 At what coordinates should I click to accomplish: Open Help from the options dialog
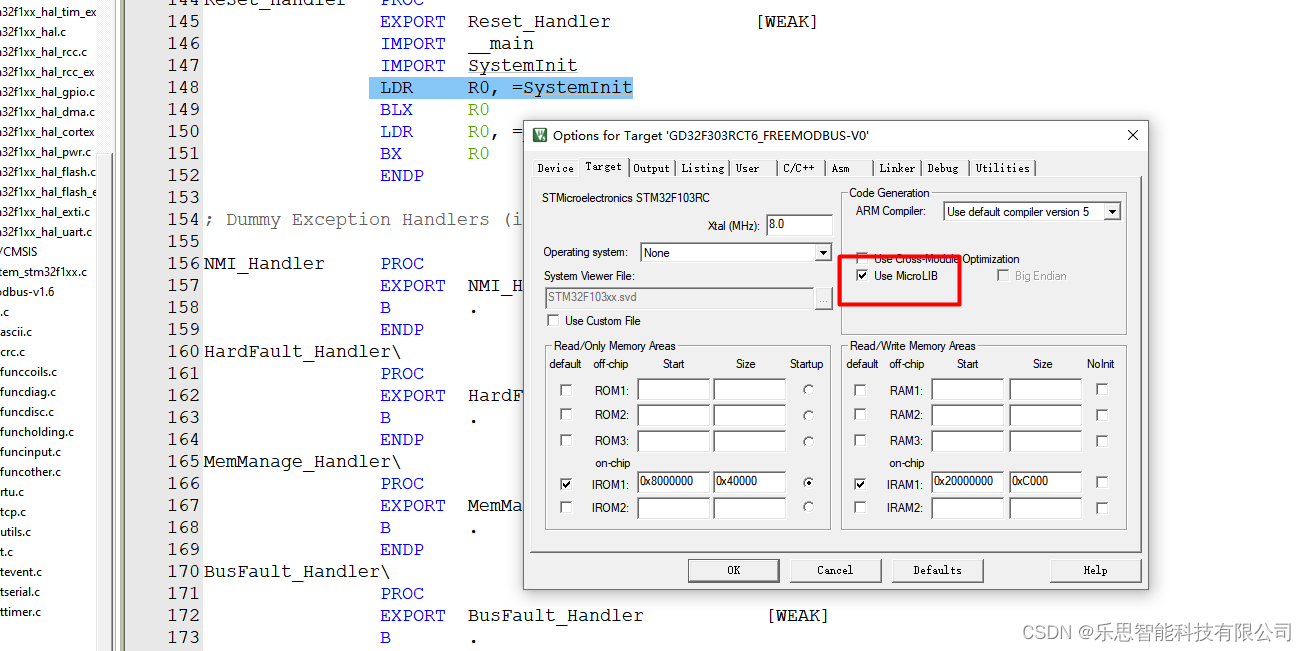pyautogui.click(x=1094, y=570)
